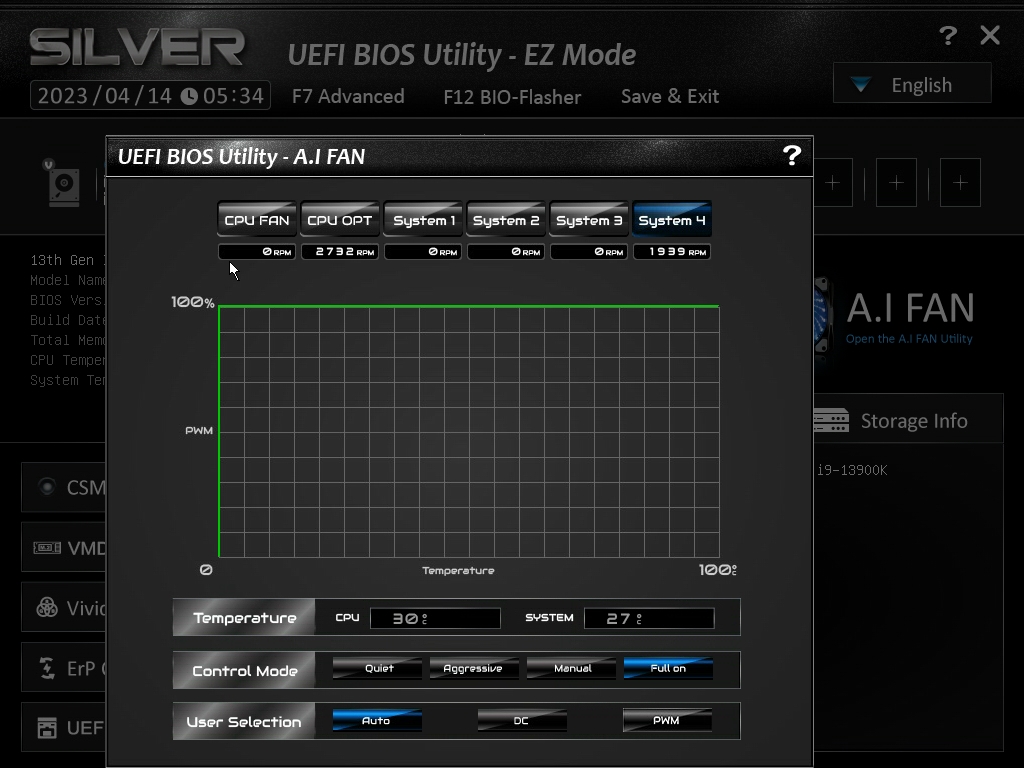Screen dimensions: 1024x768
Task: Close the UEFI BIOS Utility window
Action: point(990,35)
